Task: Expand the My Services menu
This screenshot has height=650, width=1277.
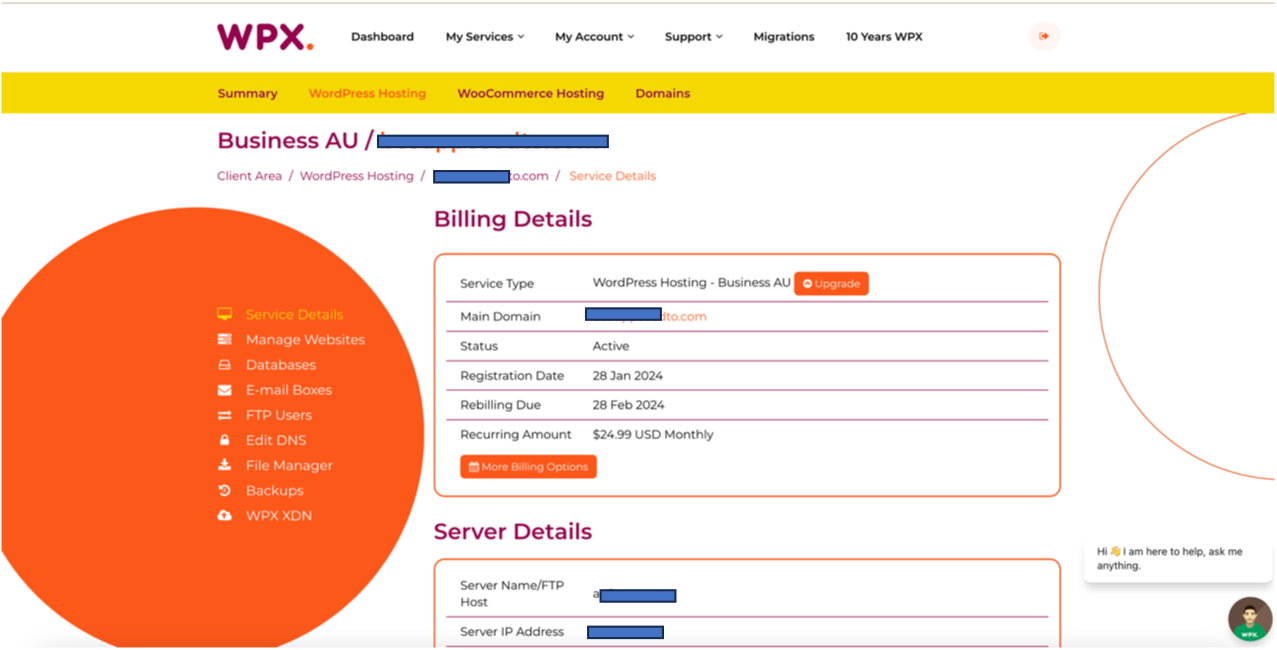Action: pyautogui.click(x=485, y=37)
